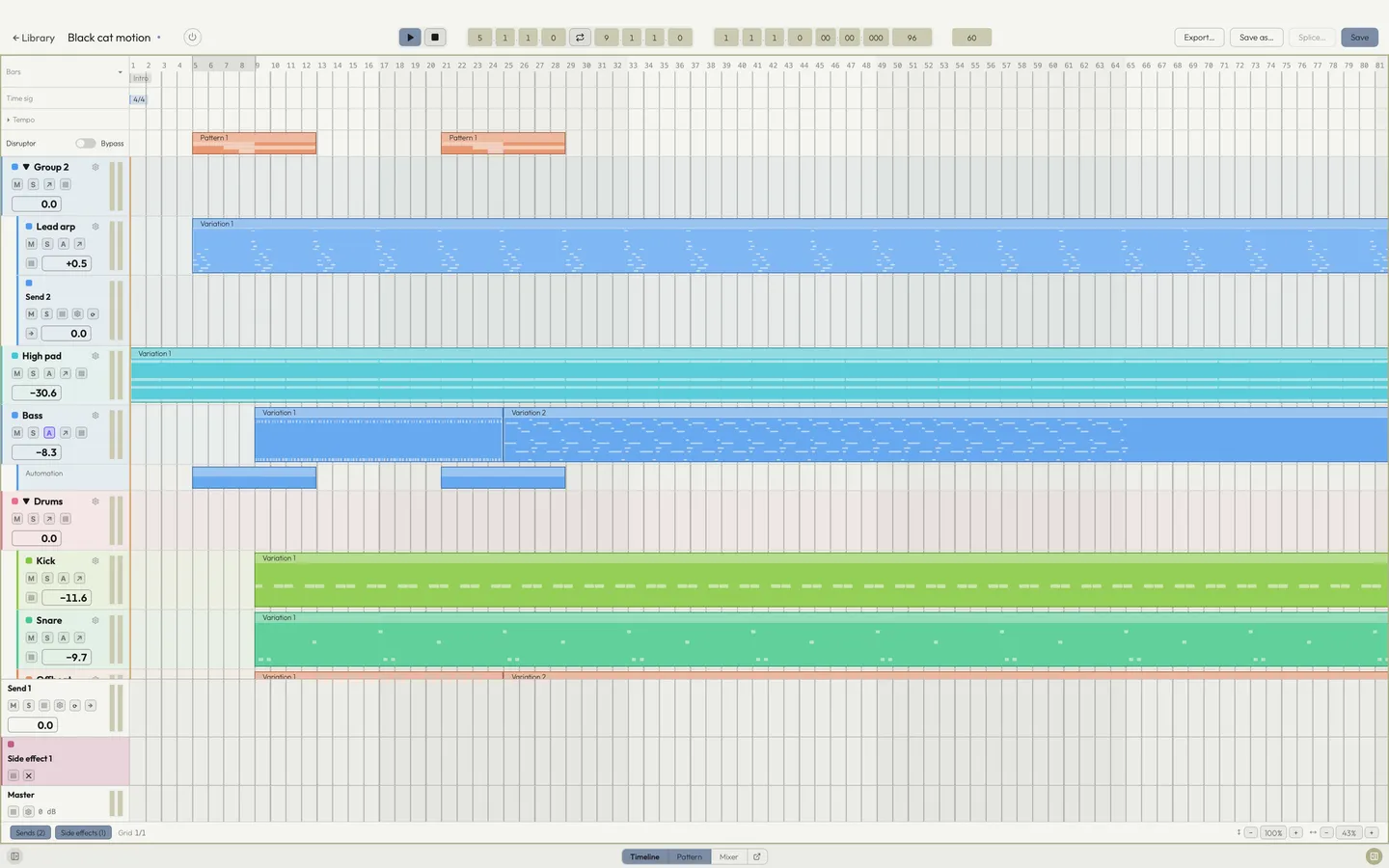Click the arrow icon on Group 2

click(49, 184)
